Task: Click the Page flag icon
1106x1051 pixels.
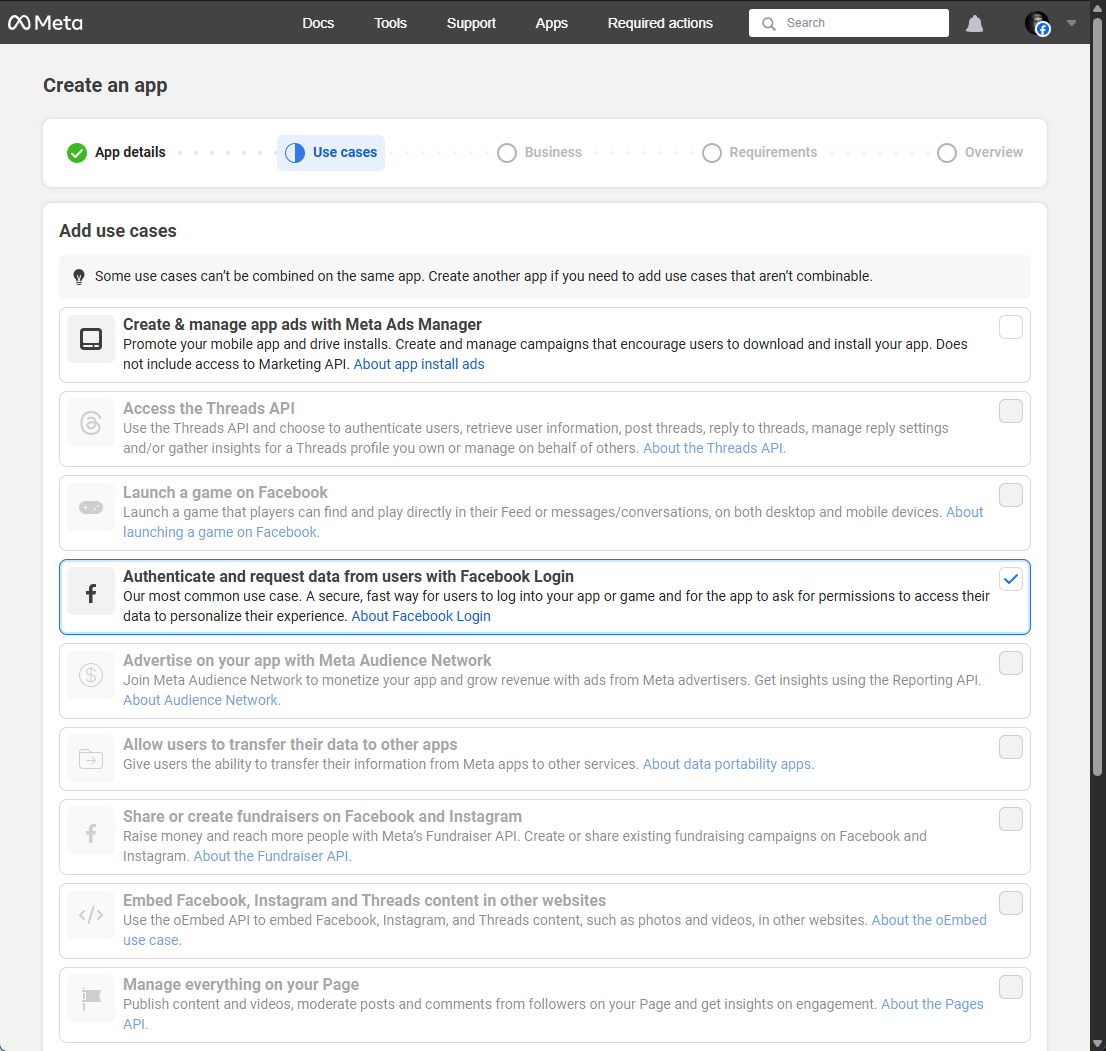Action: click(x=91, y=999)
